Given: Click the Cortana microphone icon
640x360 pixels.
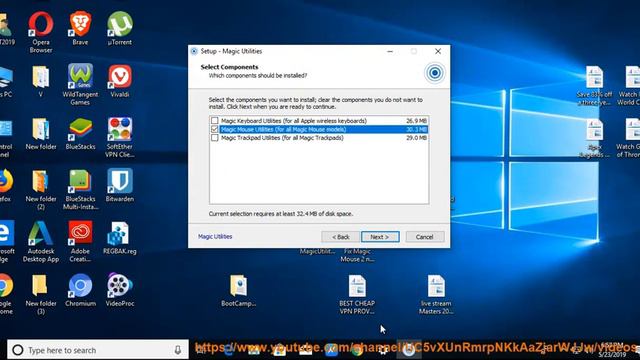Looking at the screenshot, I should tap(178, 350).
